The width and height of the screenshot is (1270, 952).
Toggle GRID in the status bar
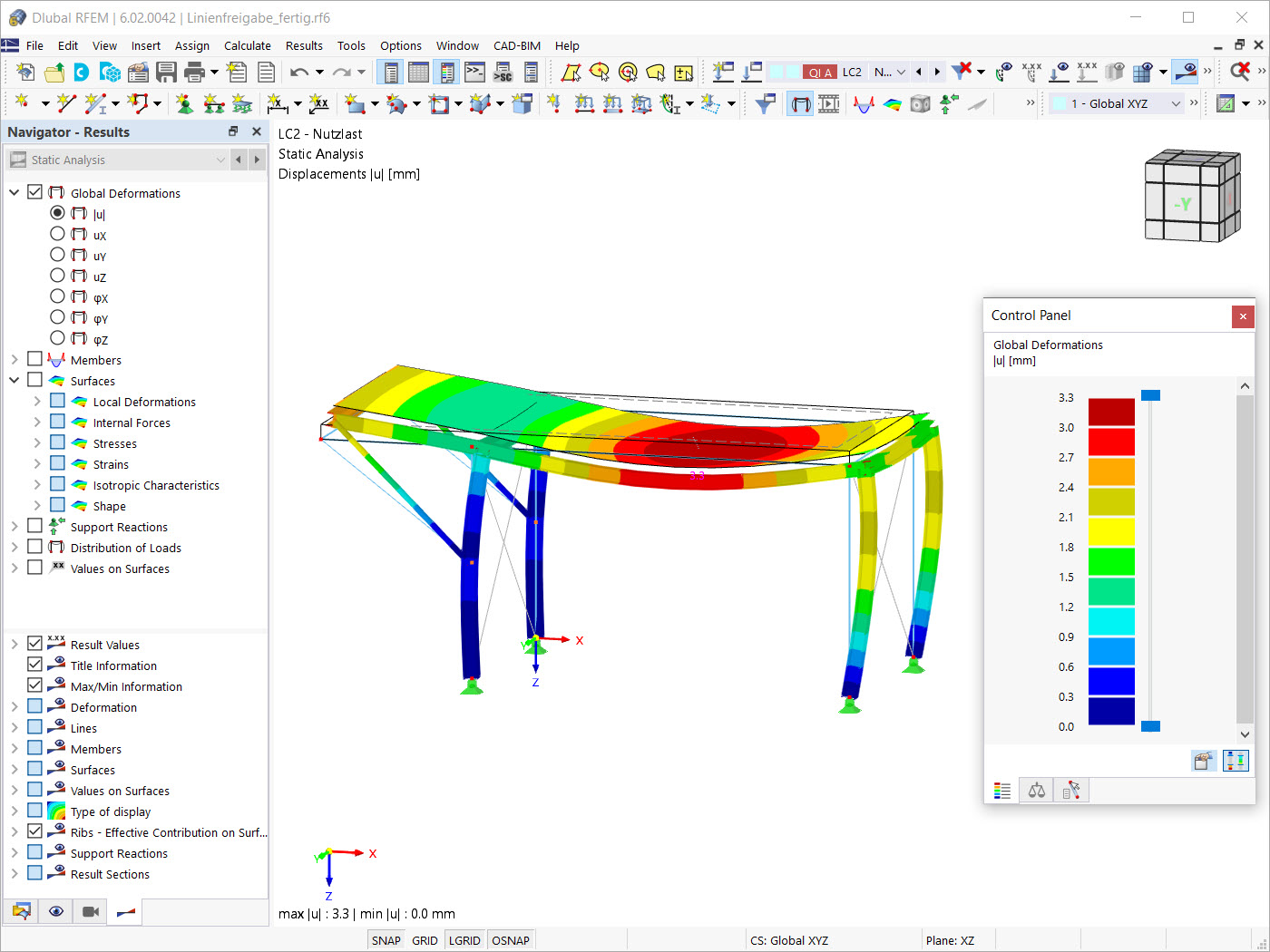click(425, 940)
